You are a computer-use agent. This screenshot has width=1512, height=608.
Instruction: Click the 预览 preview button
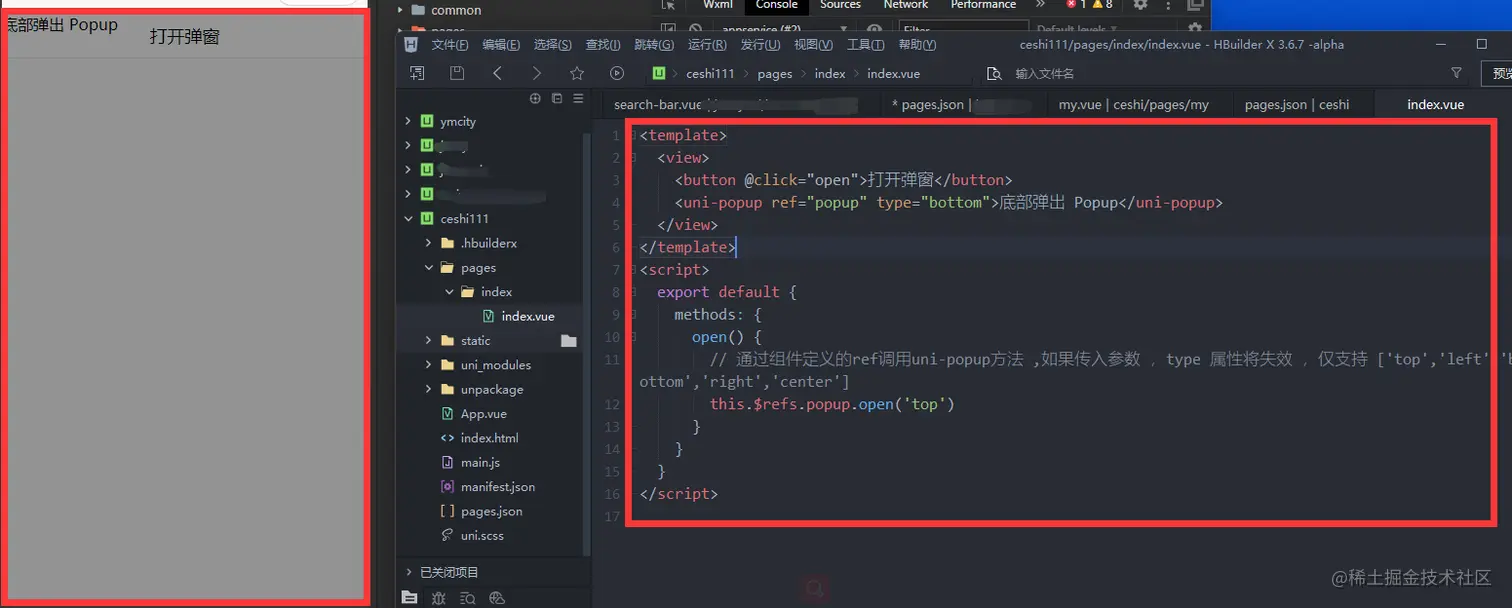1497,73
